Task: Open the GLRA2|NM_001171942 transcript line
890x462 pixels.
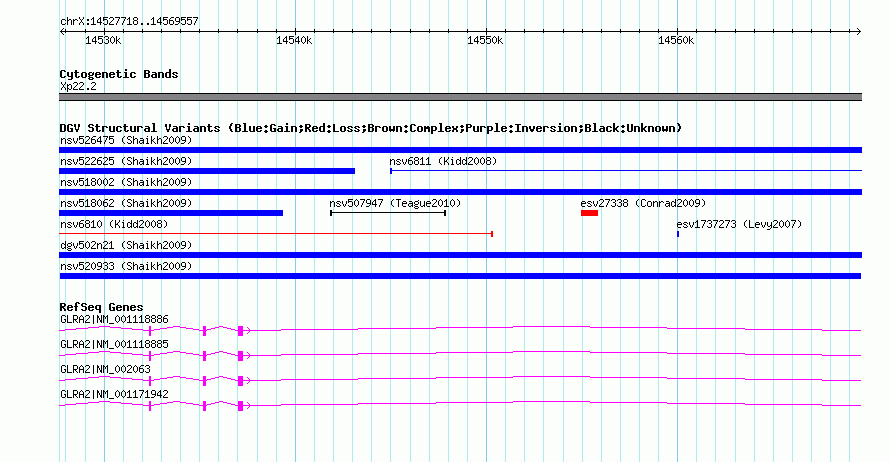Action: (x=460, y=405)
